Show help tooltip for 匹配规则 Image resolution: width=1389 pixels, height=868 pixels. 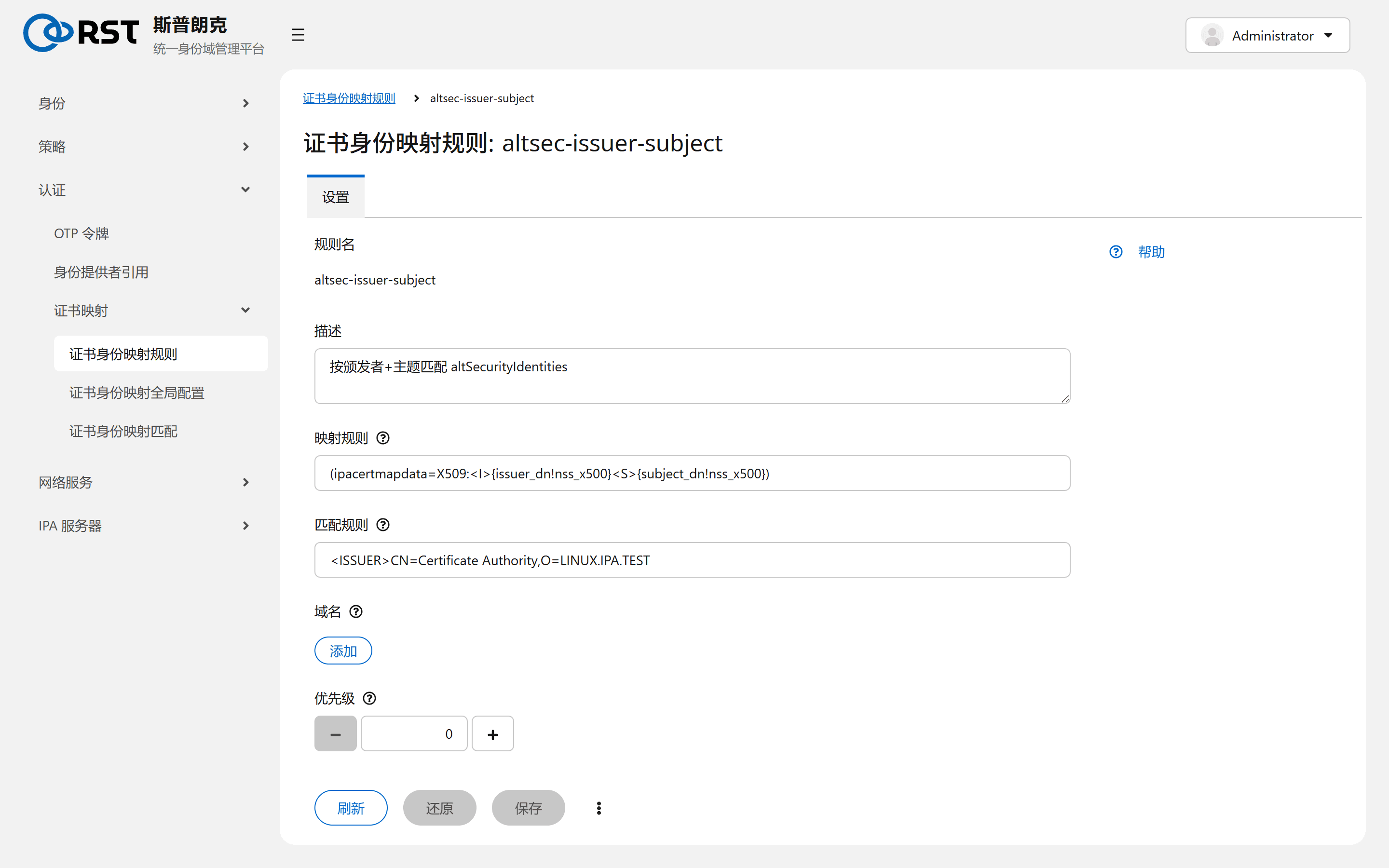(x=383, y=525)
